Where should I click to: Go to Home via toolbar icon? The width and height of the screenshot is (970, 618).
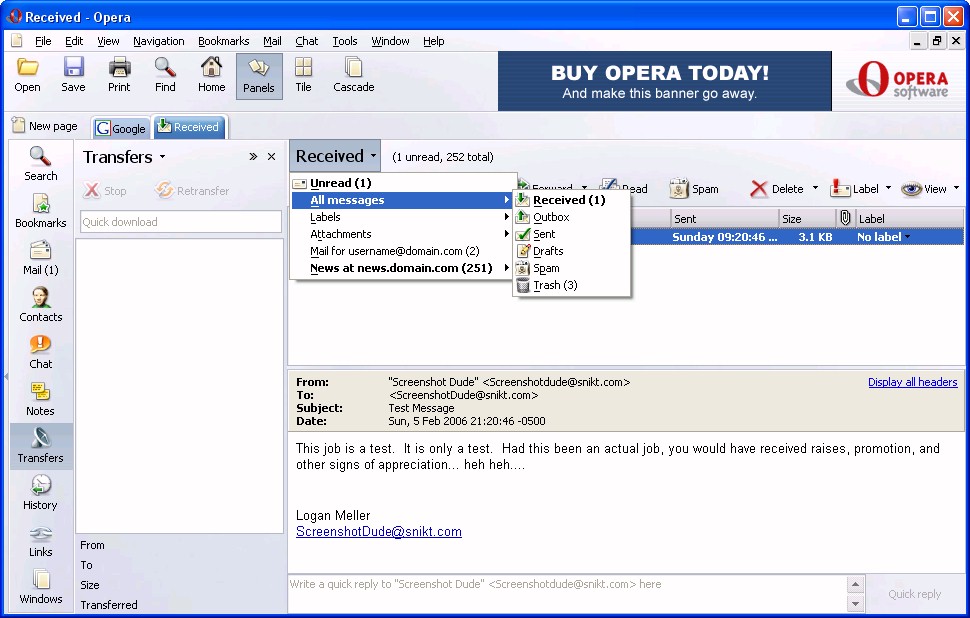point(212,75)
